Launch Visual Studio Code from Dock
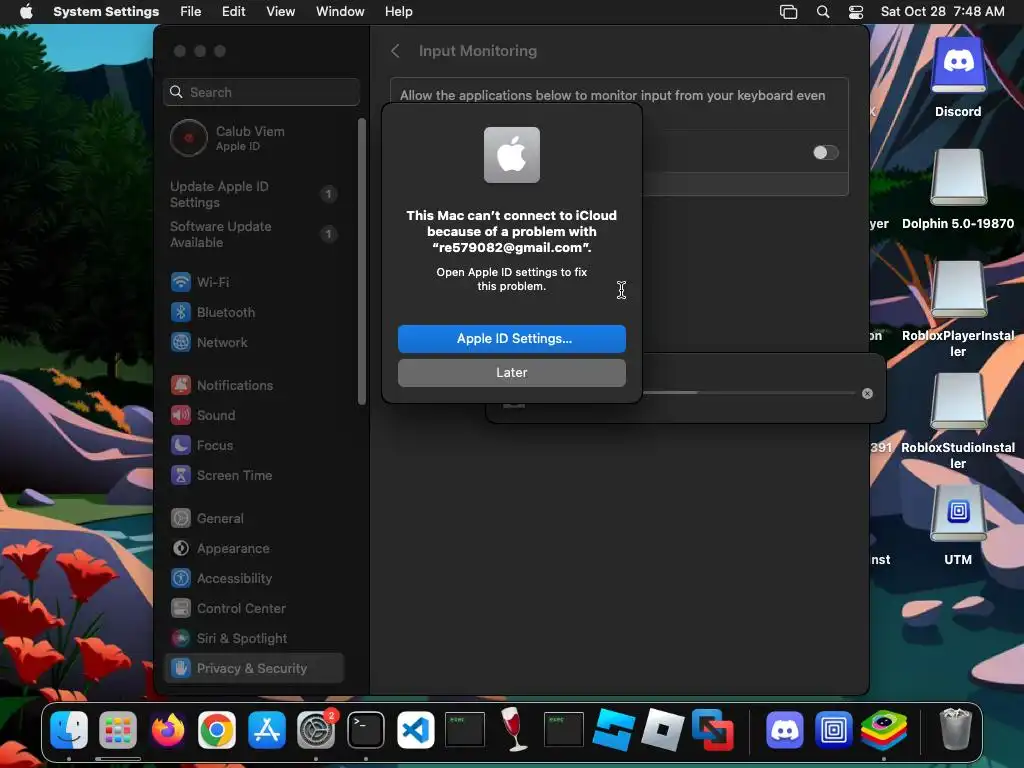This screenshot has width=1024, height=768. [415, 729]
